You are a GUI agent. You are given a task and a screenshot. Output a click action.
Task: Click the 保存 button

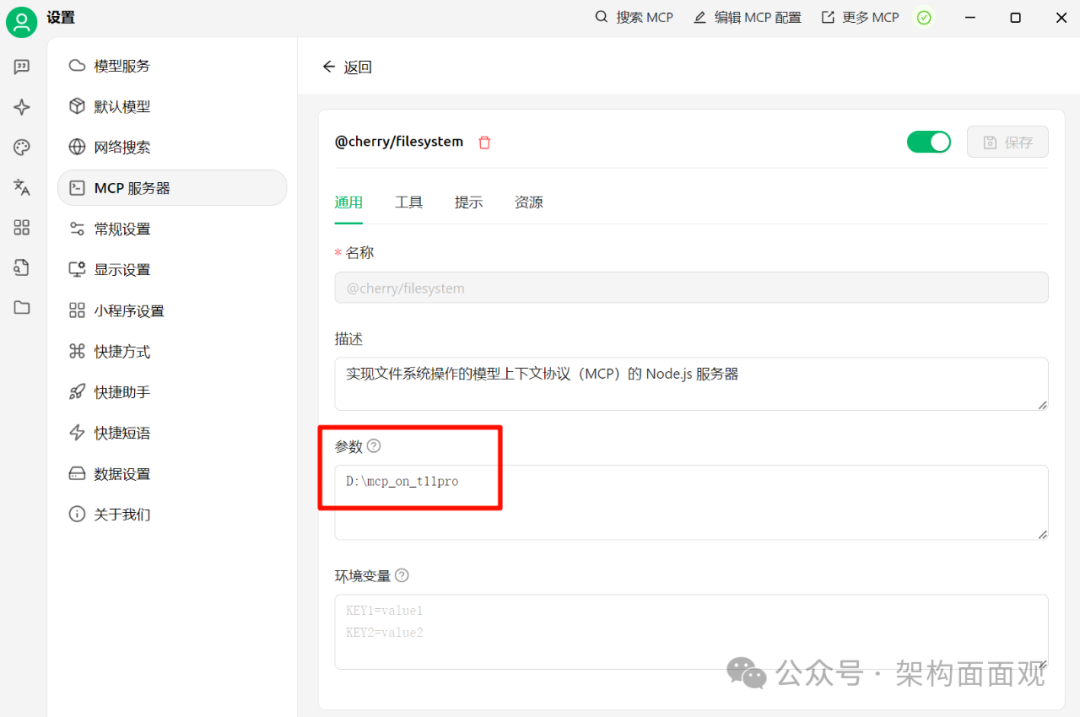(x=1007, y=142)
